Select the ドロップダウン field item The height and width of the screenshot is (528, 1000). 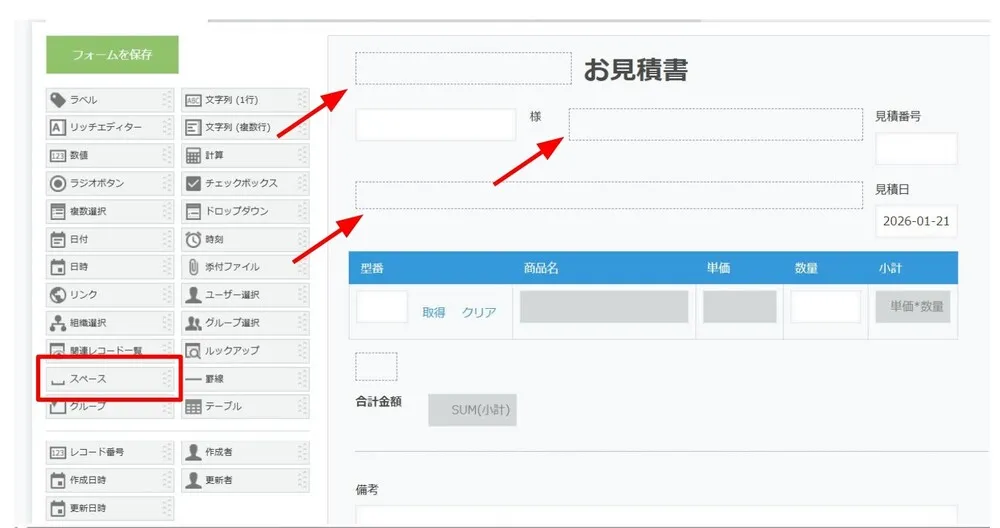[x=244, y=212]
